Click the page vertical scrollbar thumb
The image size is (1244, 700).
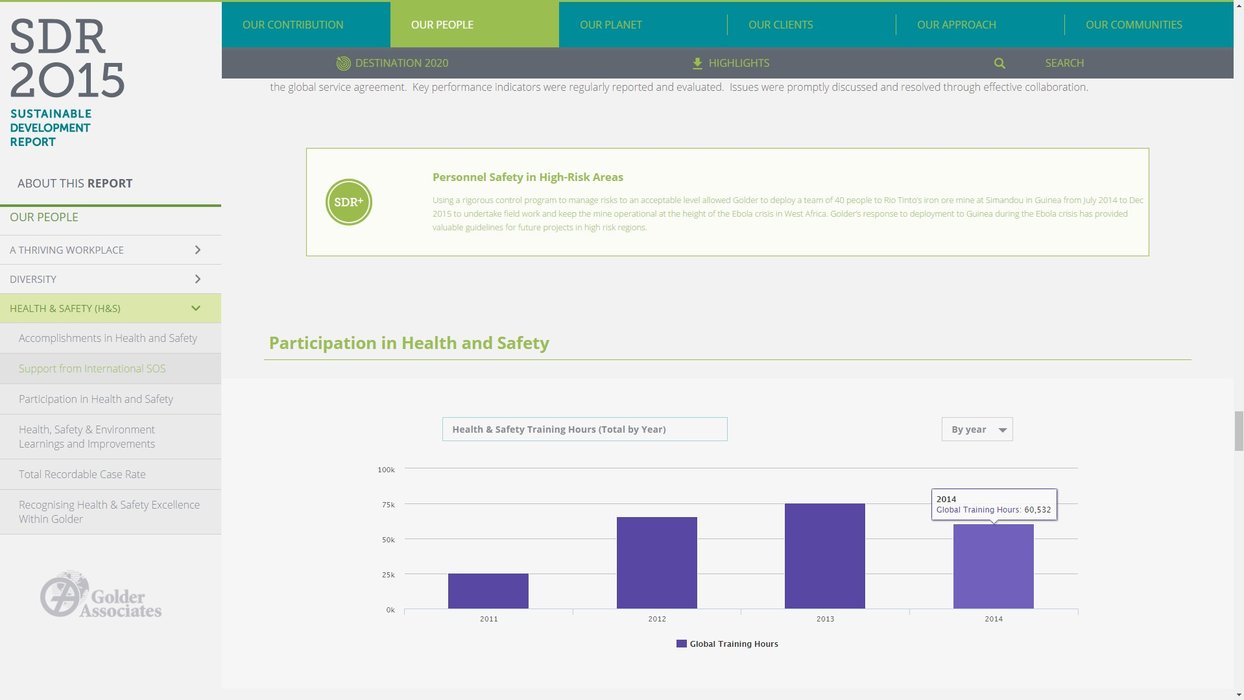[1238, 431]
